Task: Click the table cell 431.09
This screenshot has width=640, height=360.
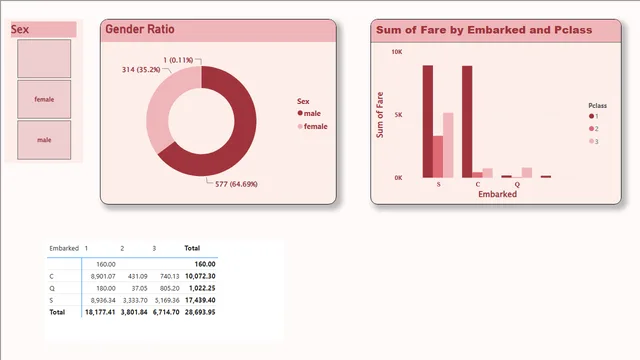Action: click(x=138, y=276)
